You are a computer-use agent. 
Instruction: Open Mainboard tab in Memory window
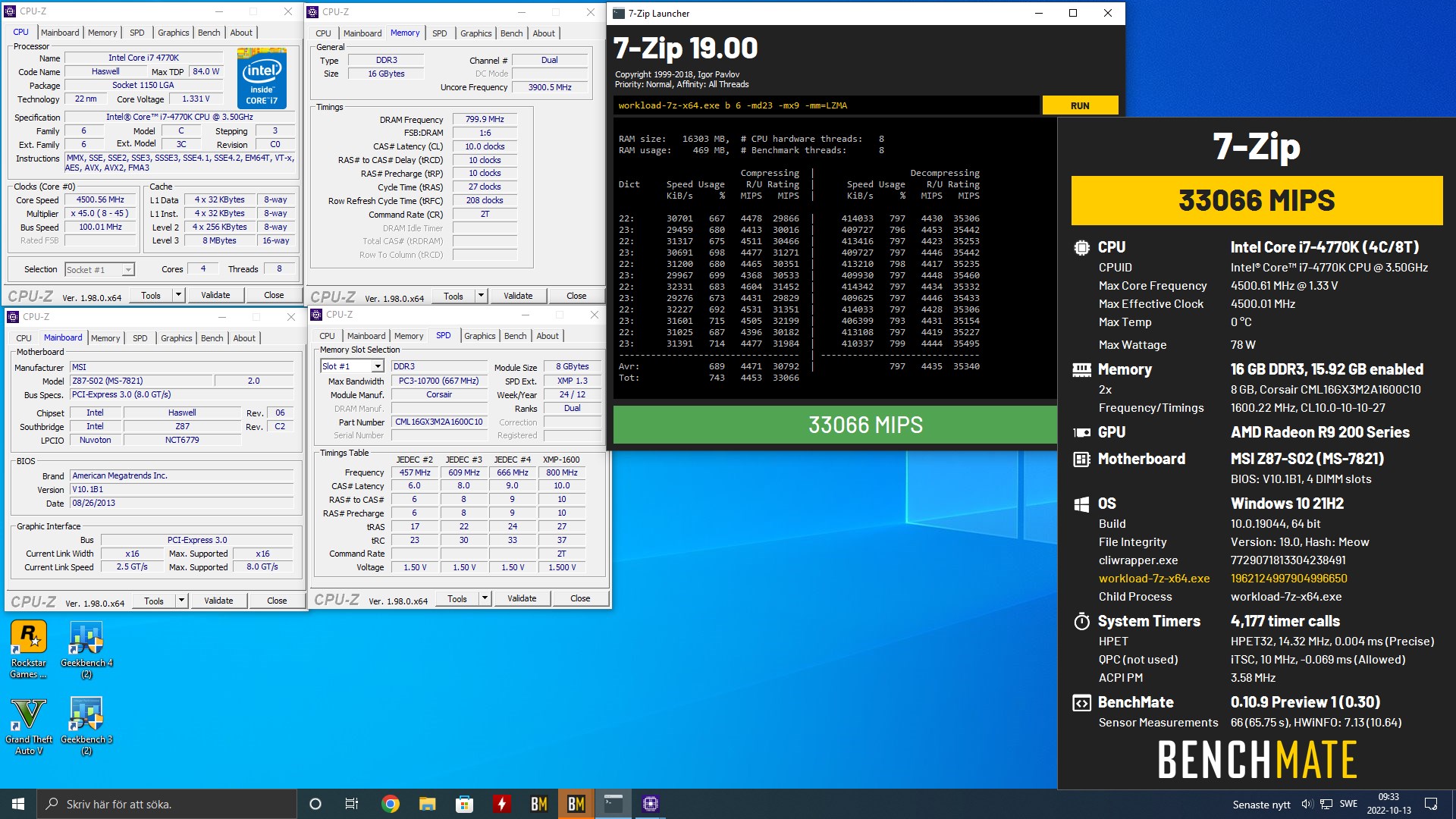(362, 33)
